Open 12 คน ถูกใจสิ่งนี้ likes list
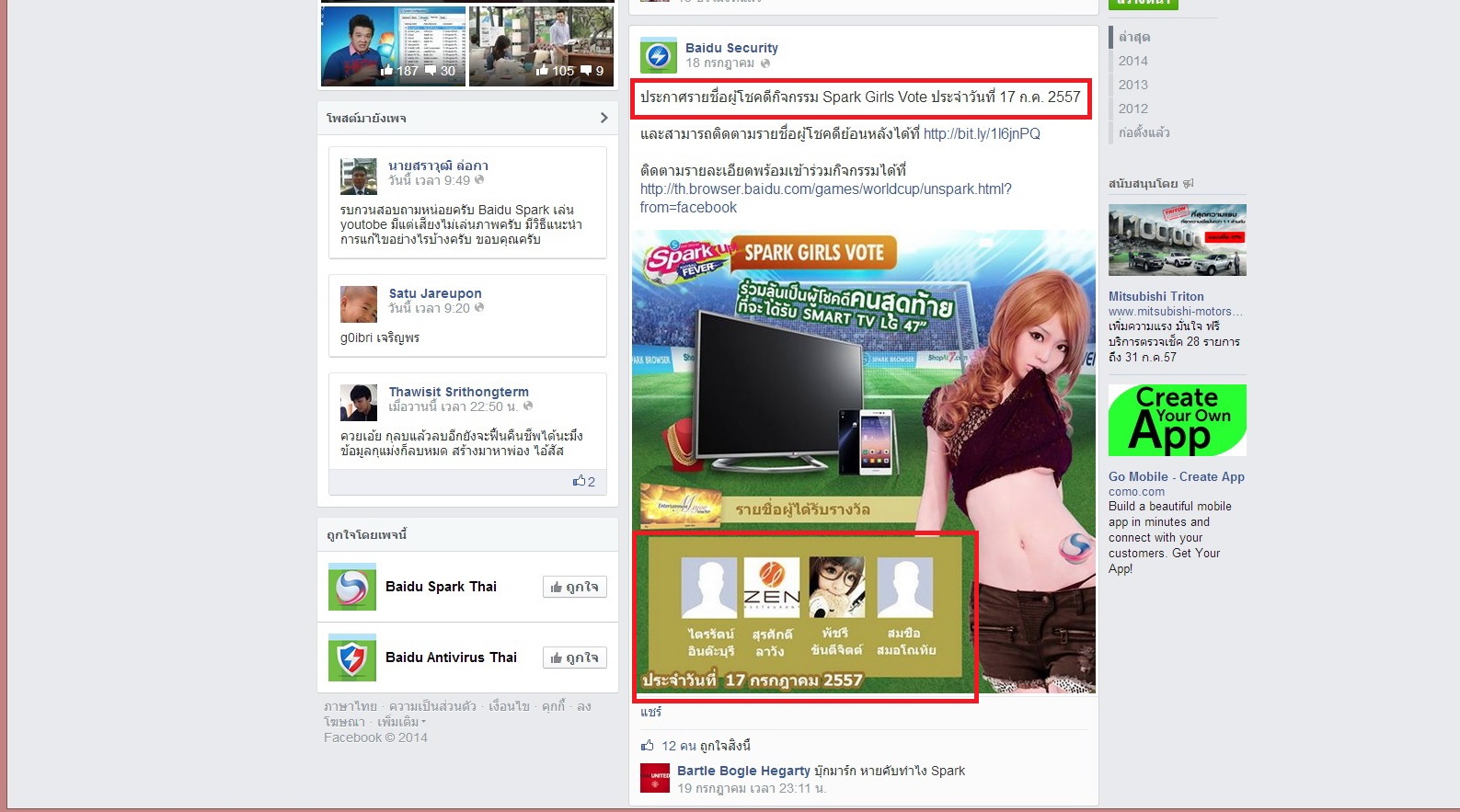Screen dimensions: 1460x812 [706, 745]
